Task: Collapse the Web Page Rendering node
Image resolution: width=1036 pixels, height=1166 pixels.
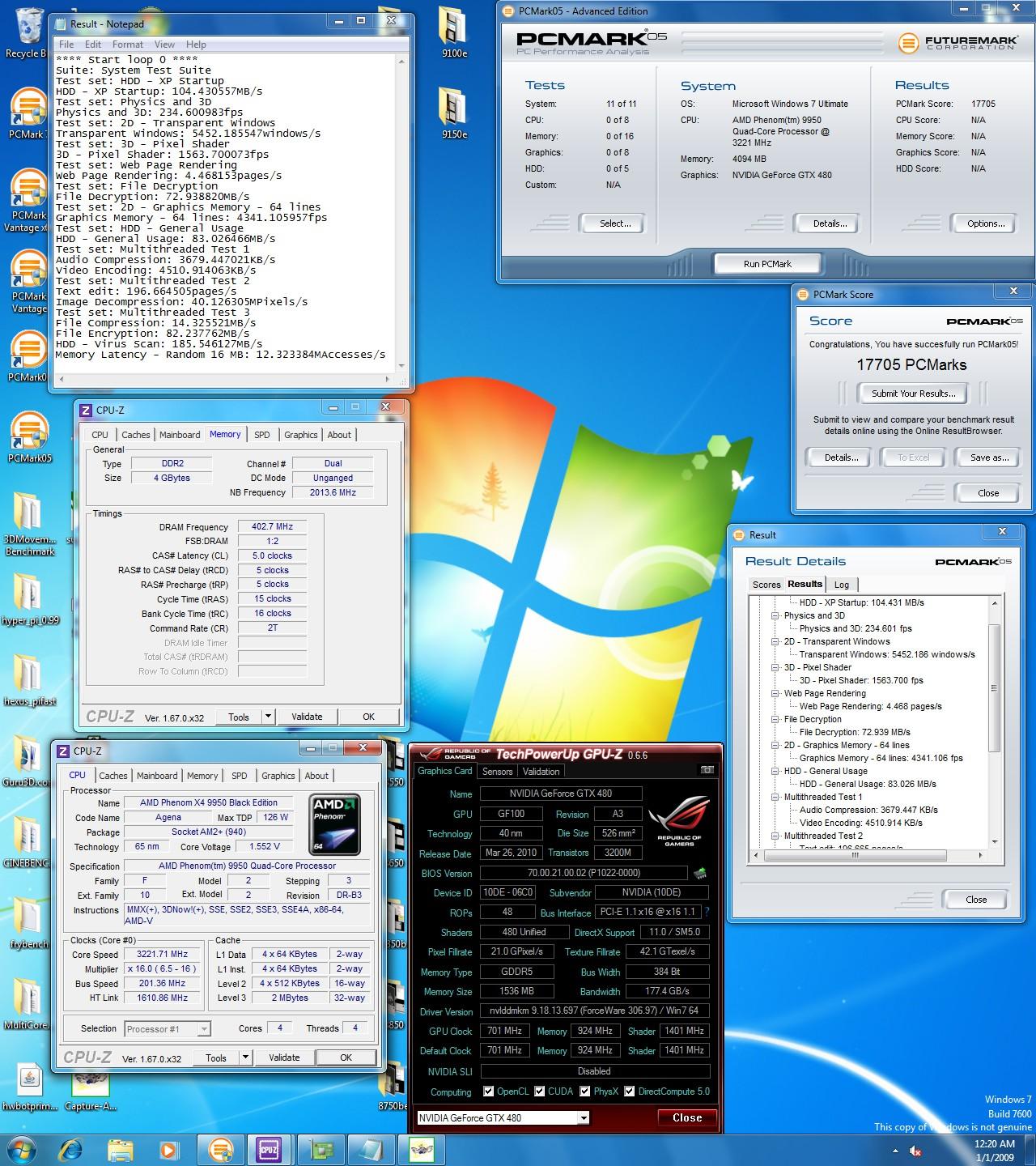Action: coord(775,693)
